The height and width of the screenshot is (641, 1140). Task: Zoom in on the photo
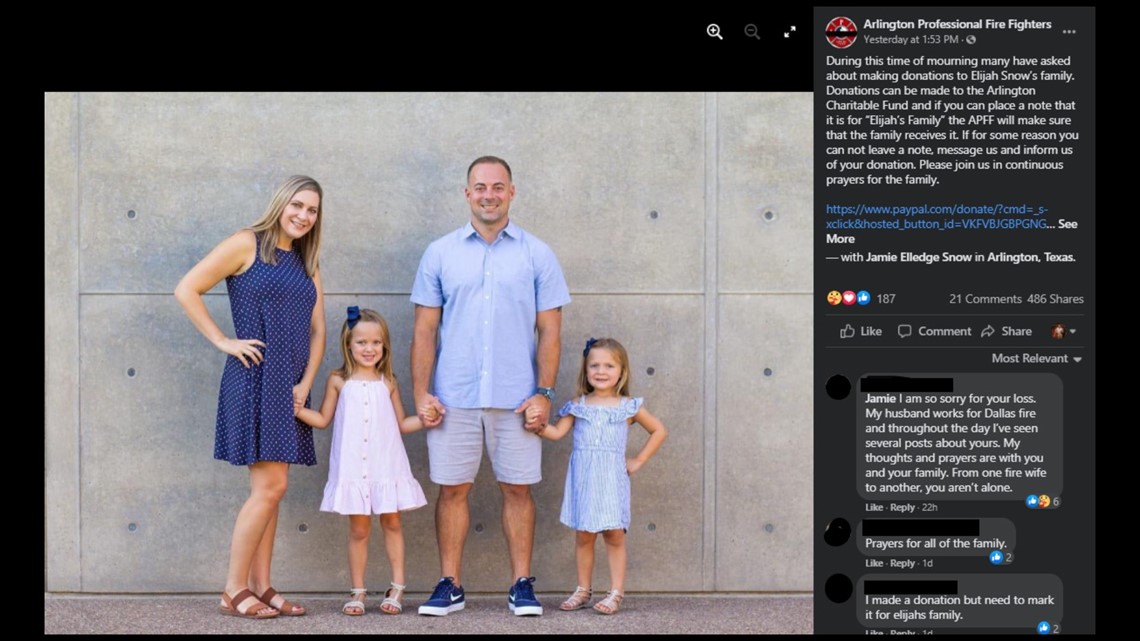pos(715,32)
